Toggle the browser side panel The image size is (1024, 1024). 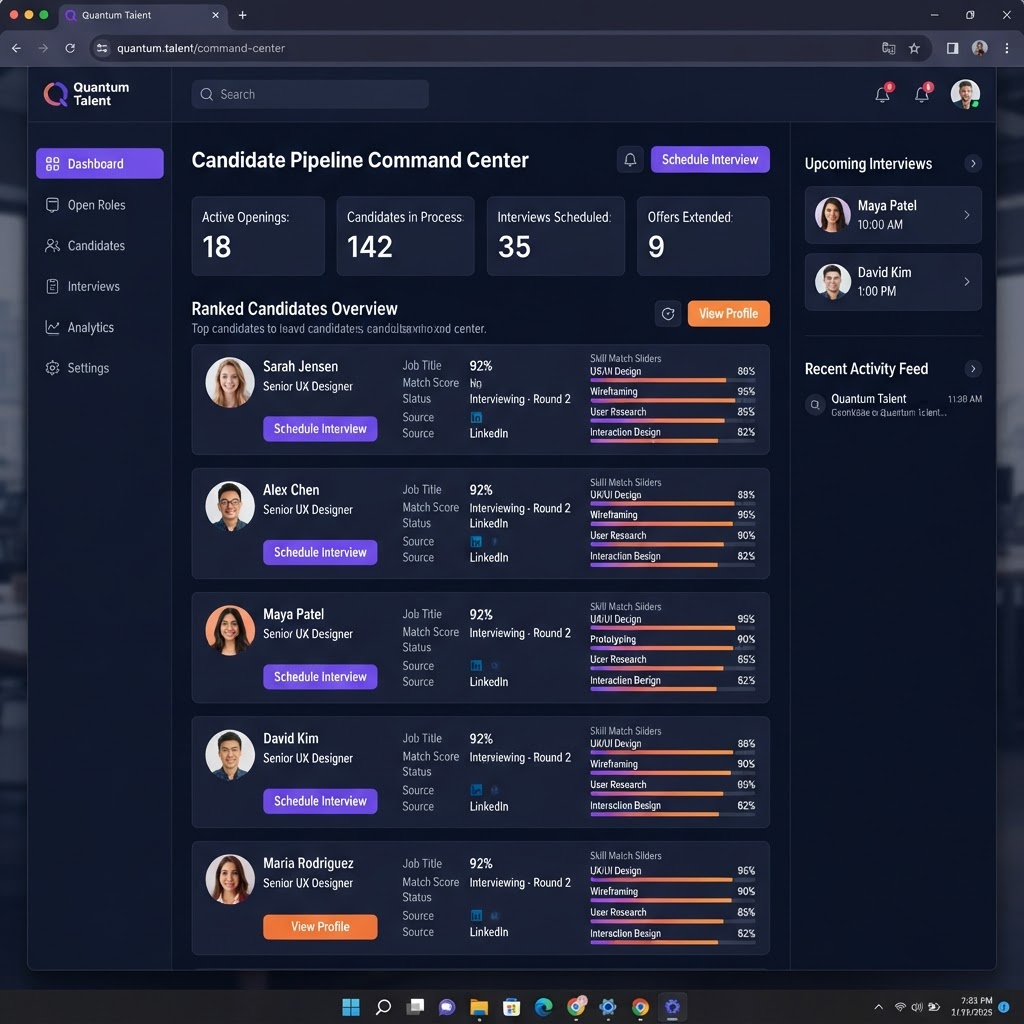coord(952,48)
